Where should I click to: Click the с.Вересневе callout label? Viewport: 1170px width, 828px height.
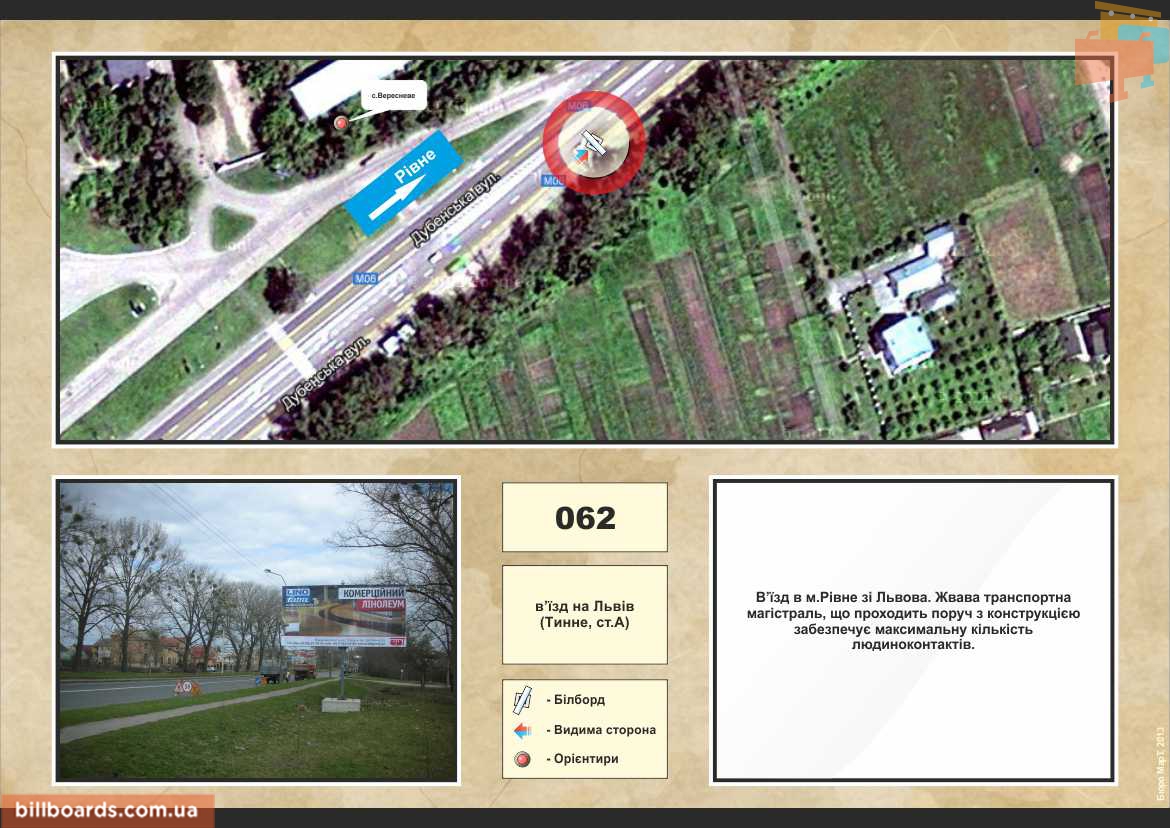click(394, 95)
